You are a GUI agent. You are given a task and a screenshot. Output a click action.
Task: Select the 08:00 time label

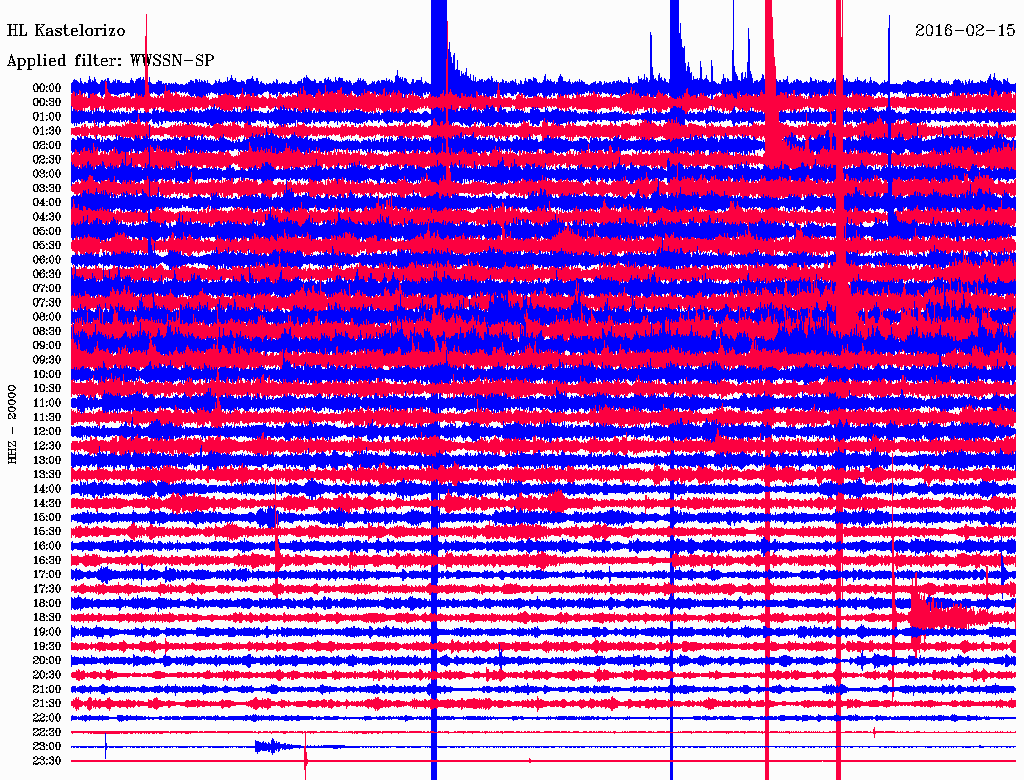[47, 317]
